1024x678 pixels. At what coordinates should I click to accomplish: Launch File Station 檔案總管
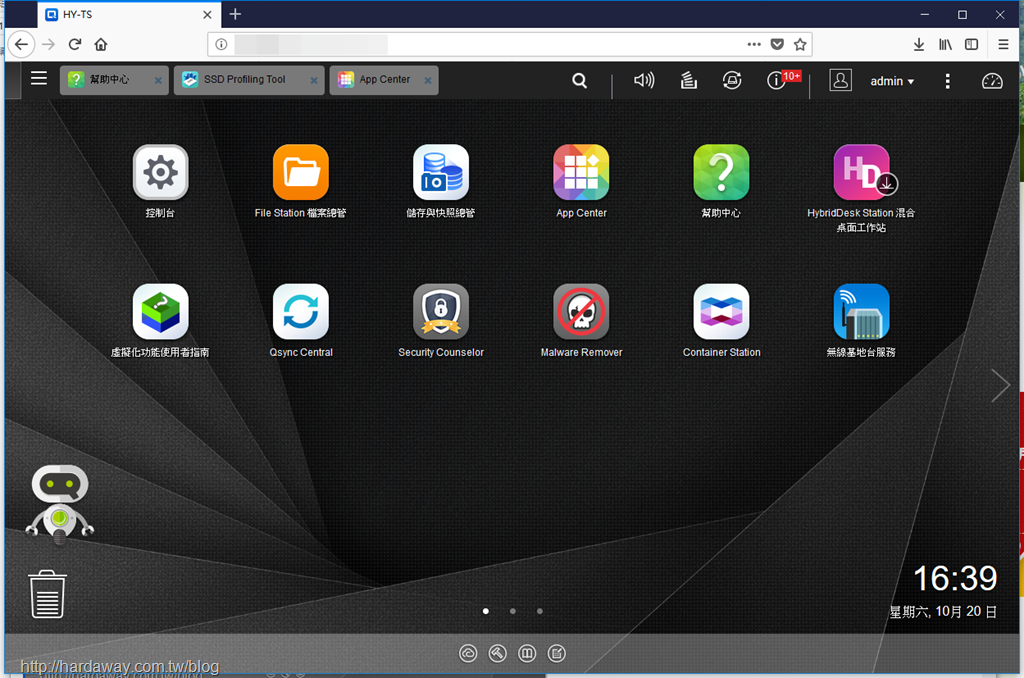point(301,172)
